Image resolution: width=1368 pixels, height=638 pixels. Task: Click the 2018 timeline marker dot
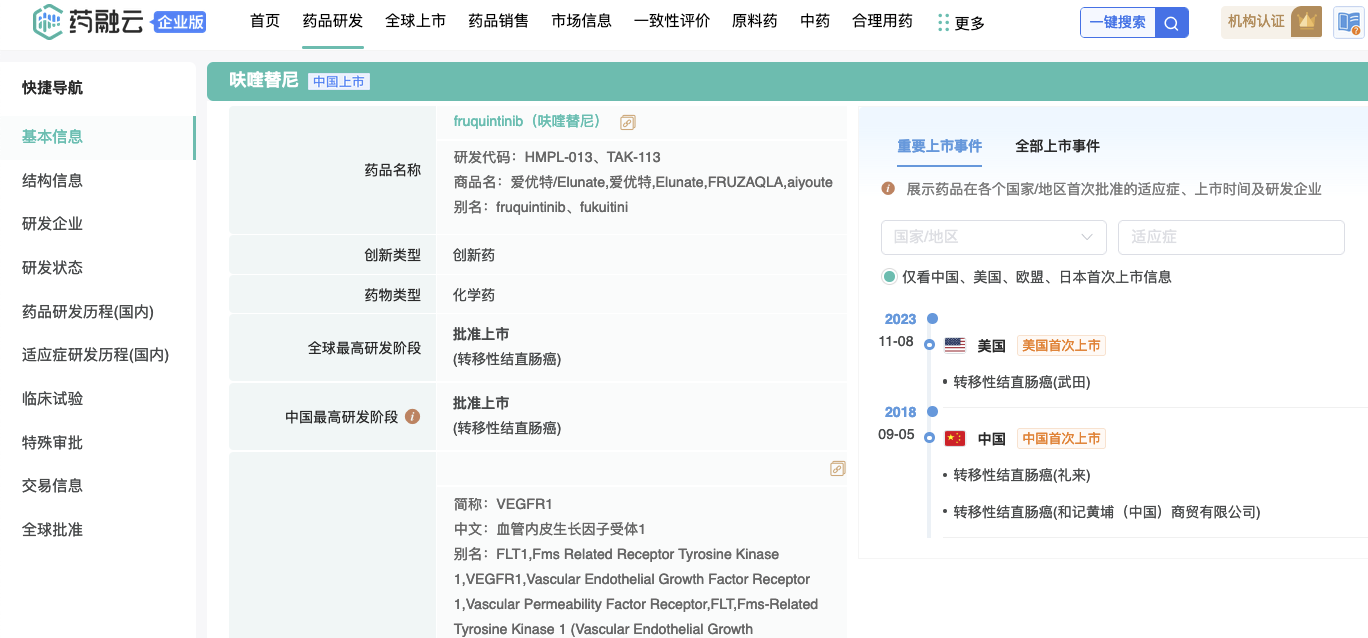(932, 411)
